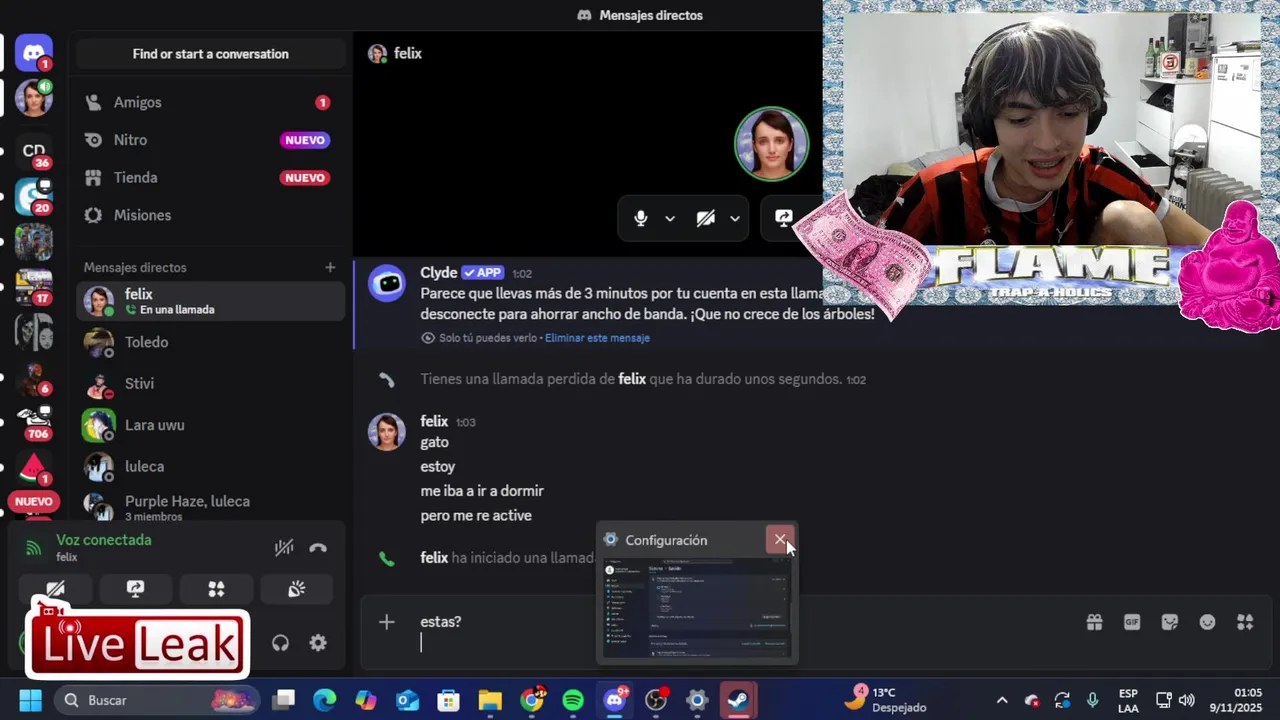Open microphone options dropdown arrow
Image resolution: width=1280 pixels, height=720 pixels.
point(670,219)
